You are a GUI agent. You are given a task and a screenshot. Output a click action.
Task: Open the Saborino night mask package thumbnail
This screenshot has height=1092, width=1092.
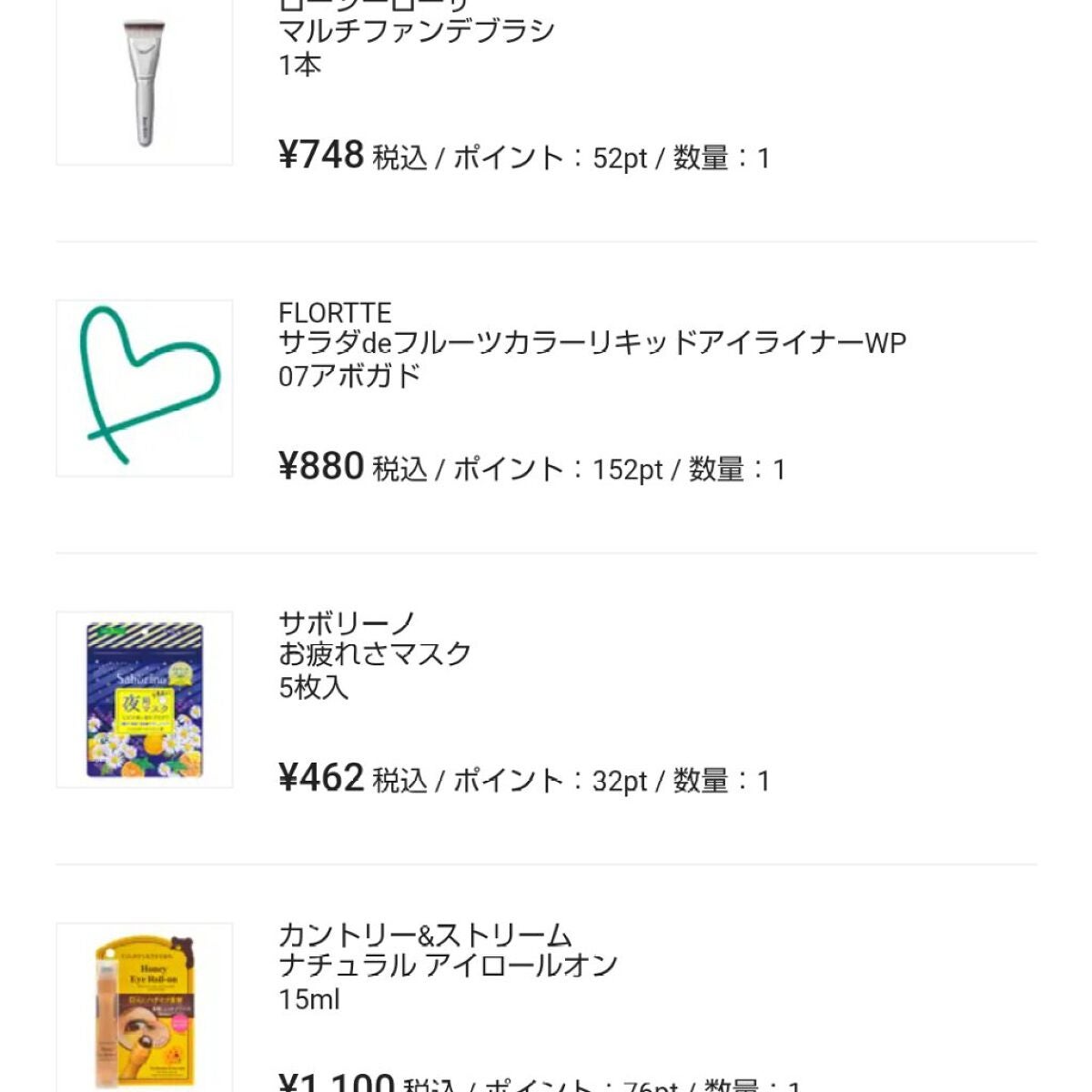[x=144, y=699]
